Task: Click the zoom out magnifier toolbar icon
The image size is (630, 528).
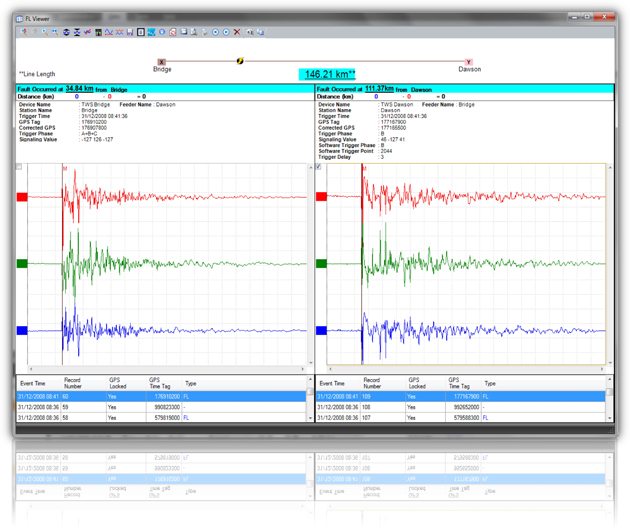Action: (x=54, y=32)
